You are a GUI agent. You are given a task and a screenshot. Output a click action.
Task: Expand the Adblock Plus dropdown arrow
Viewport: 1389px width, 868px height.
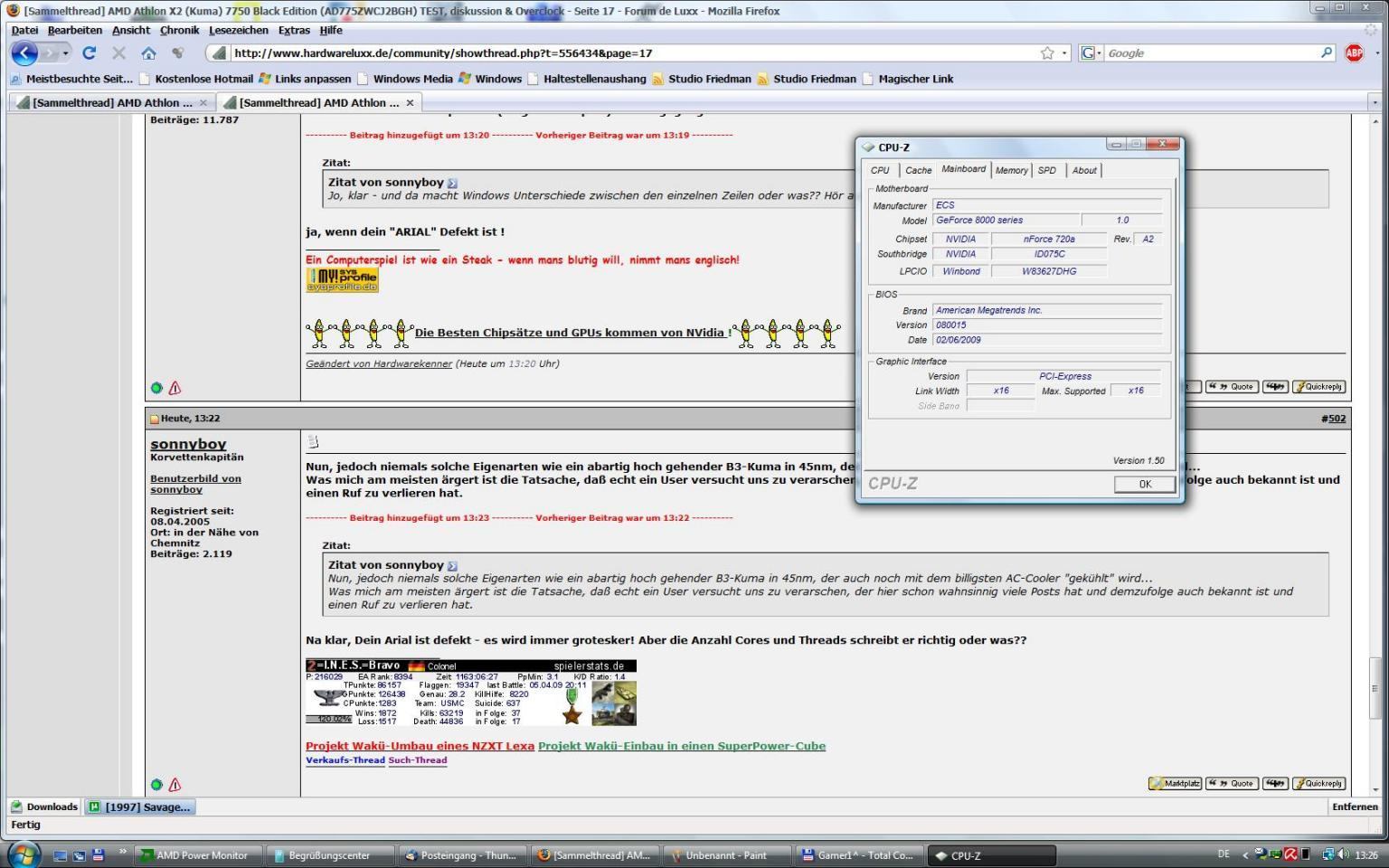click(x=1375, y=53)
